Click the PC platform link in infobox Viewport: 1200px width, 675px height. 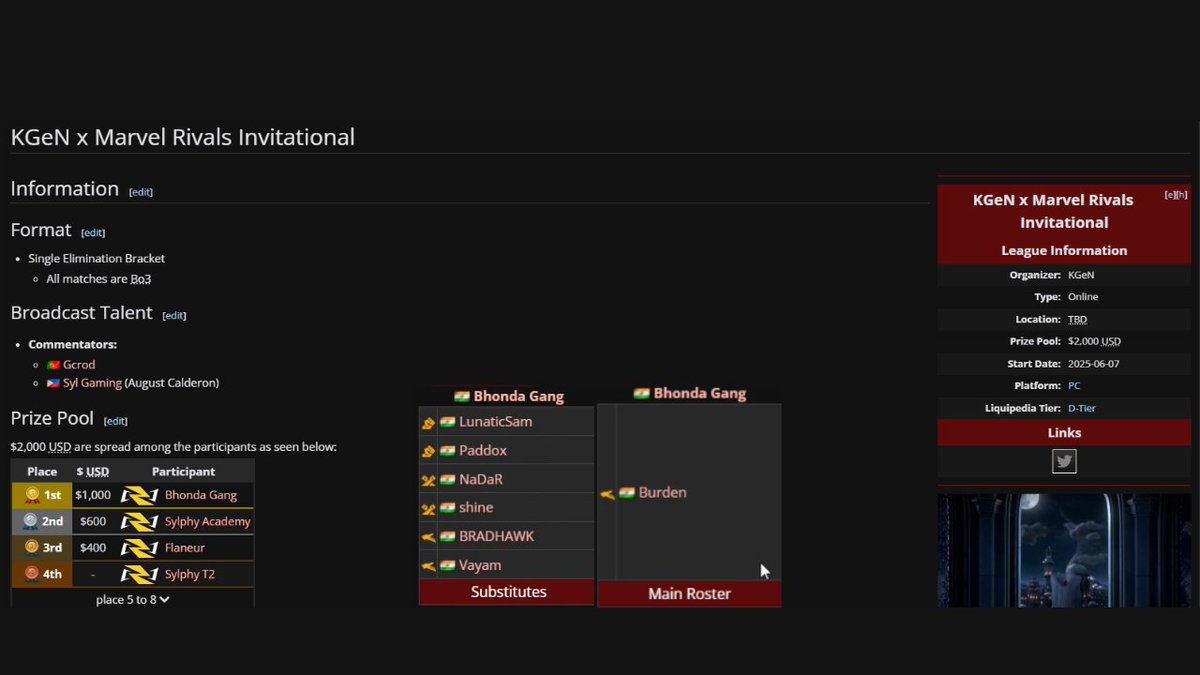pyautogui.click(x=1074, y=386)
